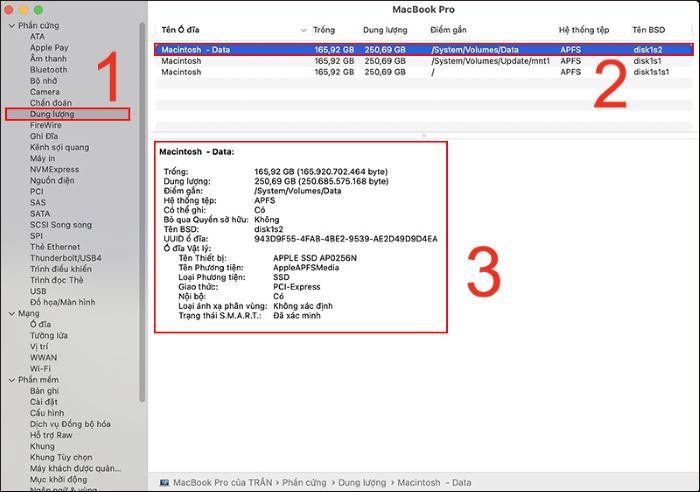The width and height of the screenshot is (700, 492).
Task: Open NVMExpress in the sidebar
Action: click(x=54, y=170)
